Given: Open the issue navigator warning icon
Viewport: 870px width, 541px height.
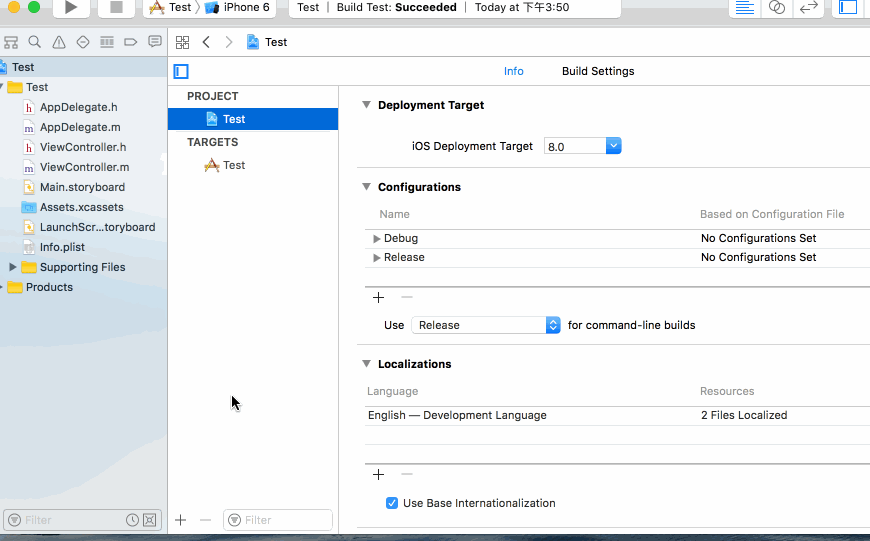Looking at the screenshot, I should click(x=59, y=42).
